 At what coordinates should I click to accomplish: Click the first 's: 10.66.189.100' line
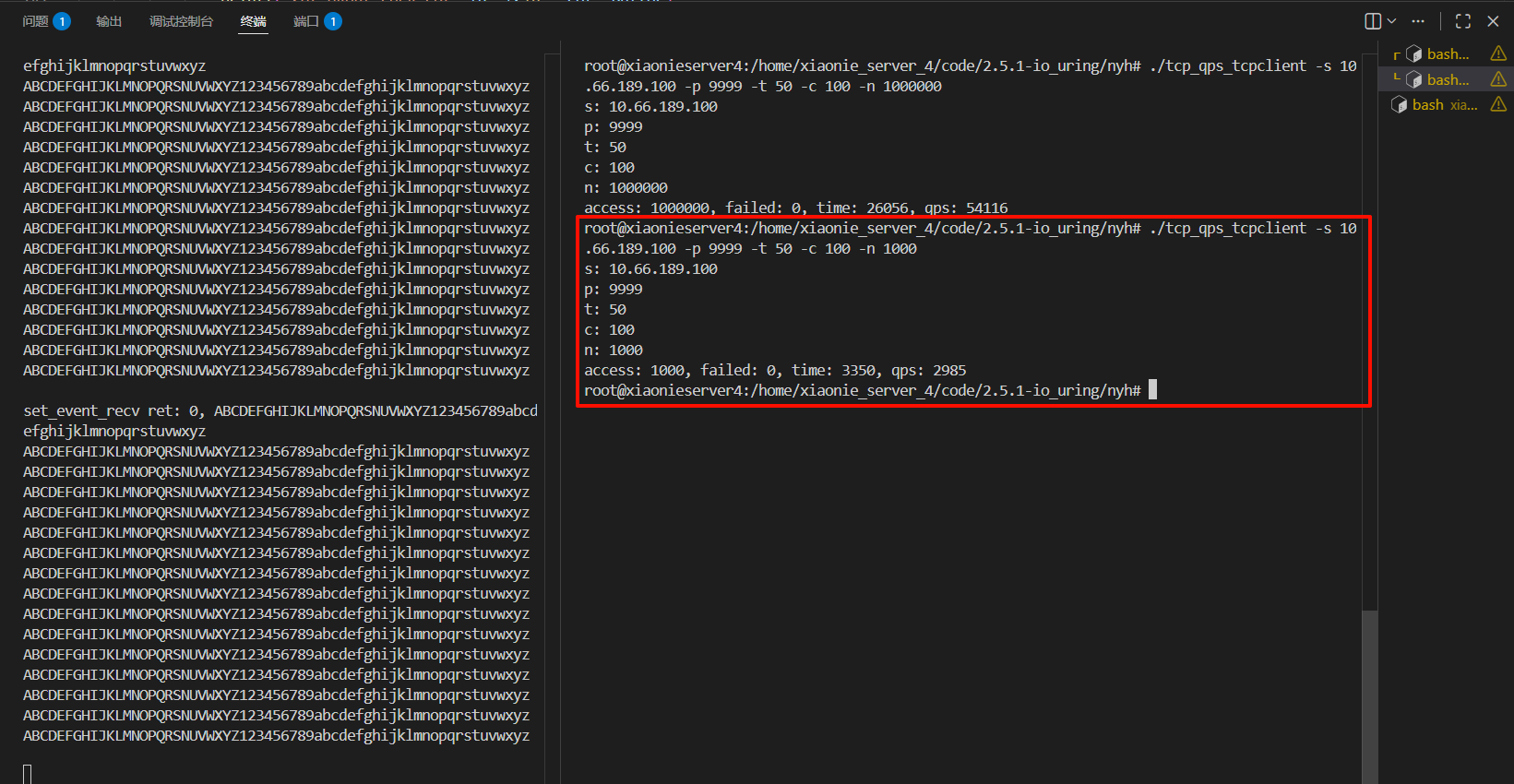click(650, 107)
